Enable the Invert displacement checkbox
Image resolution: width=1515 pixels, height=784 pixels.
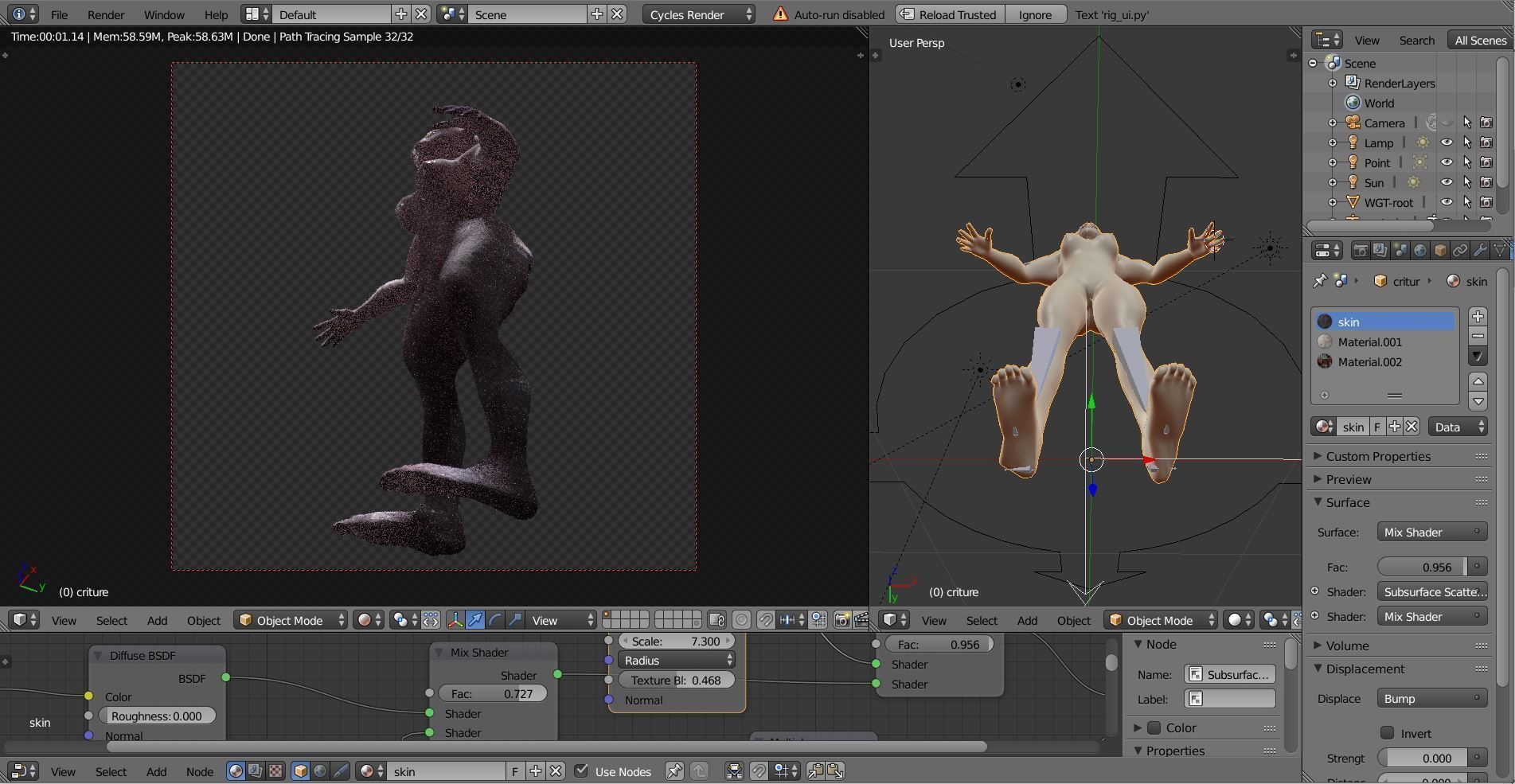(x=1388, y=733)
